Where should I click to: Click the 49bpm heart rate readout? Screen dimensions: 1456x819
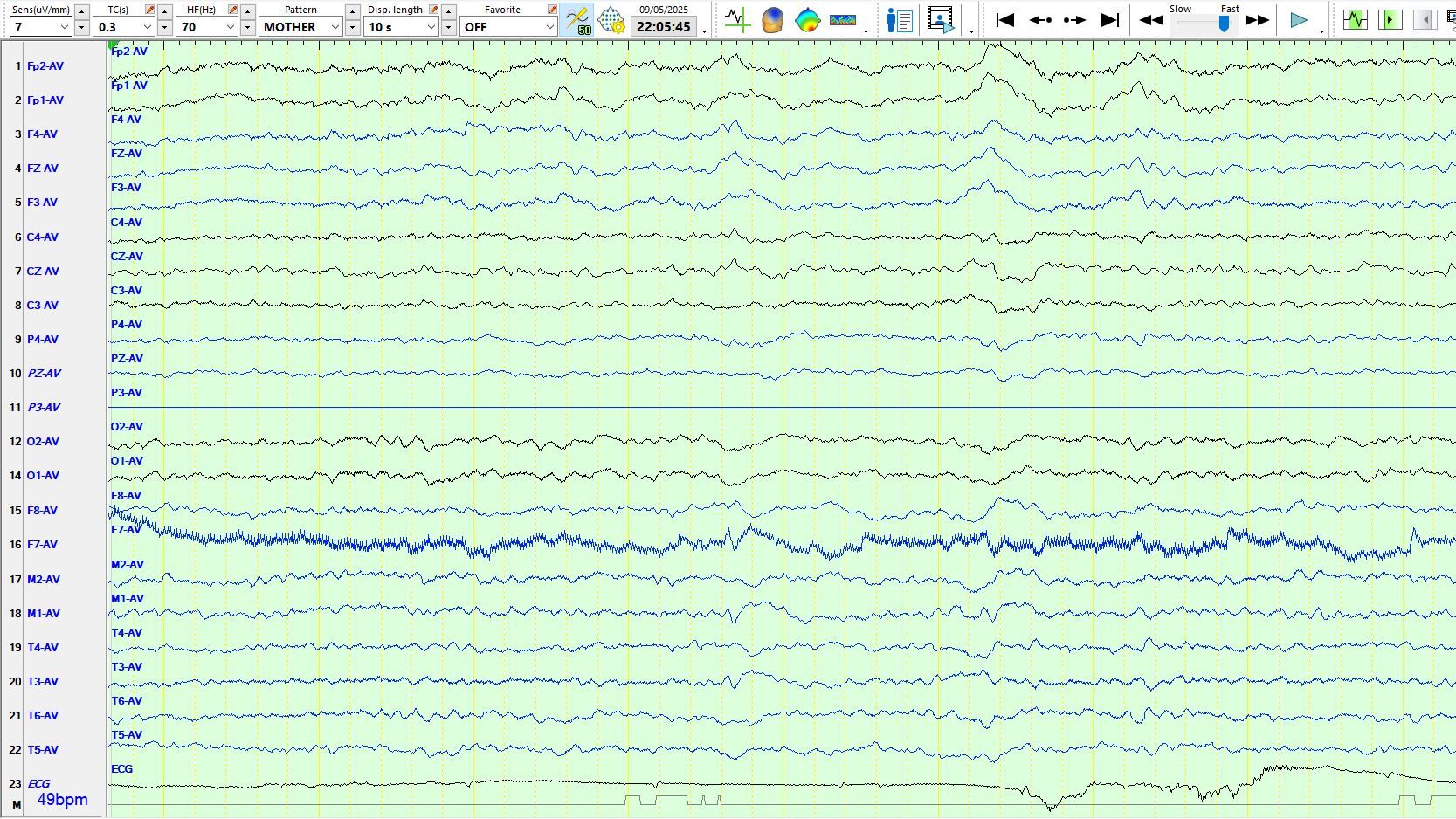point(62,800)
